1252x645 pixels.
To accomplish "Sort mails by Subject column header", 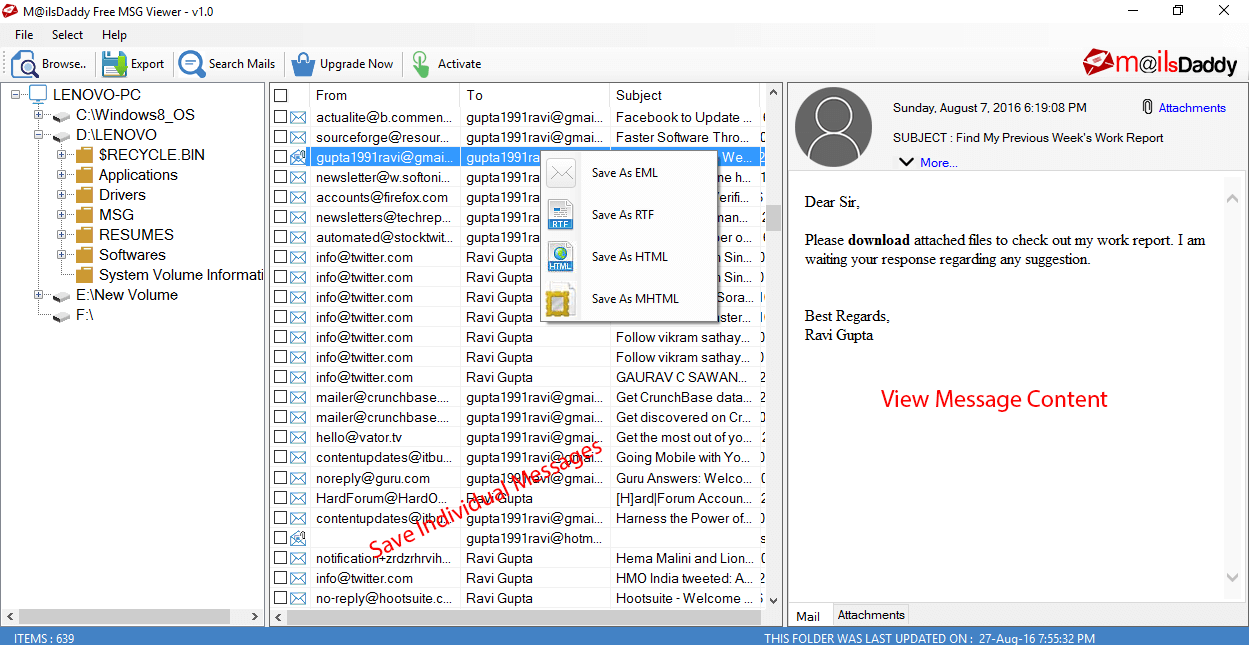I will (685, 95).
